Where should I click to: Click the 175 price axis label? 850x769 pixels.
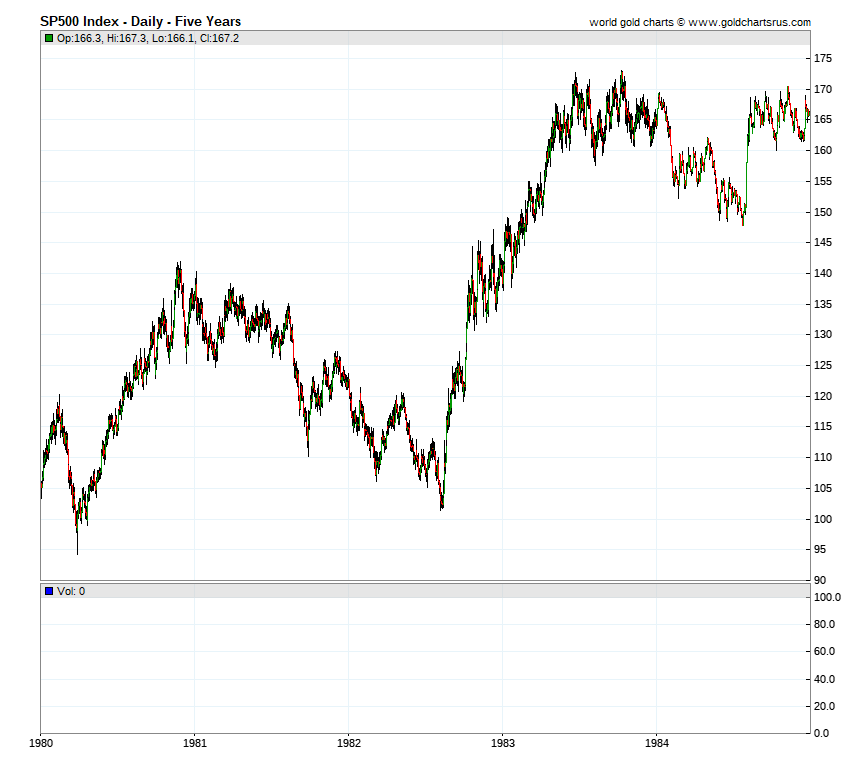point(823,59)
